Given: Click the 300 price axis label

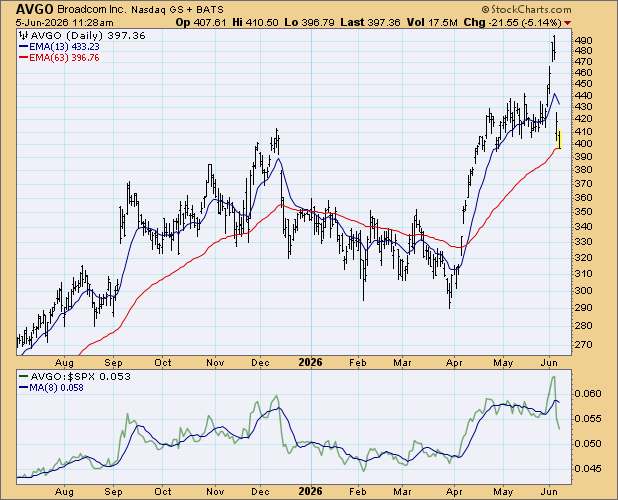Looking at the screenshot, I should [583, 290].
